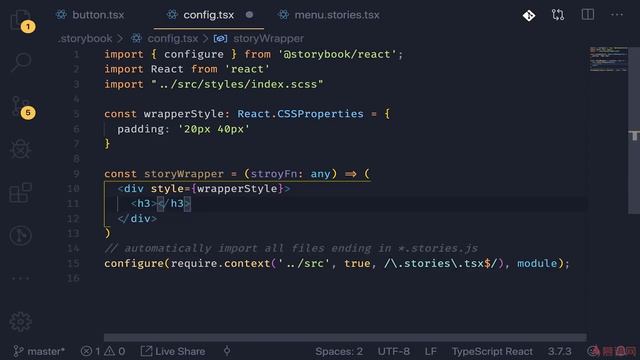
Task: Split the editor to the right
Action: point(588,15)
